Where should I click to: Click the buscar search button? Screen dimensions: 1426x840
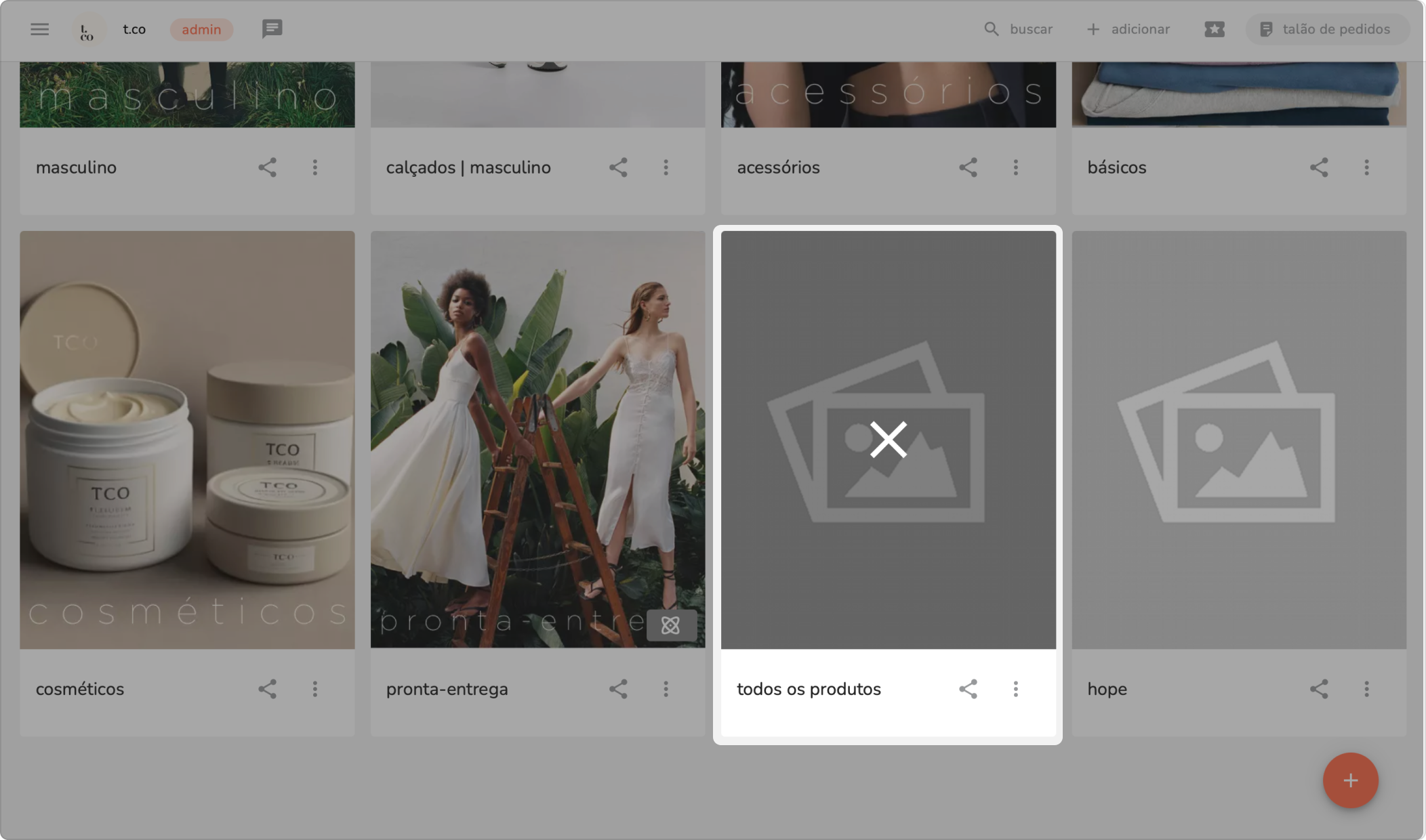1018,29
